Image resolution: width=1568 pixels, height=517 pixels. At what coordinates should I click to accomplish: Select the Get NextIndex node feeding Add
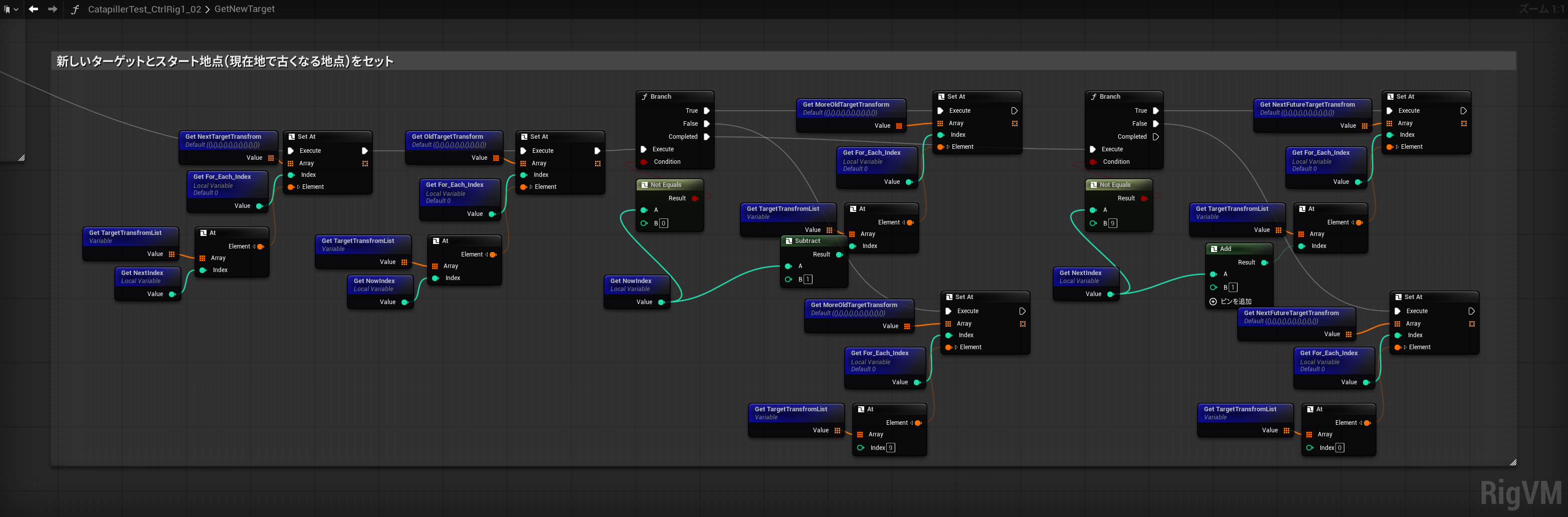[x=1086, y=284]
